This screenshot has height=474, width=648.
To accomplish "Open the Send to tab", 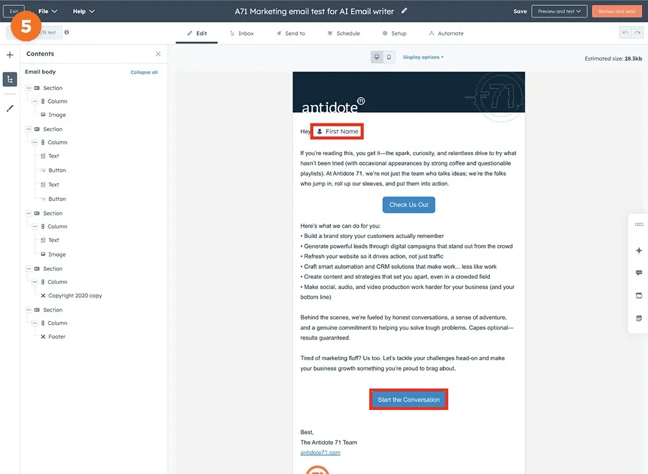I will click(x=291, y=33).
